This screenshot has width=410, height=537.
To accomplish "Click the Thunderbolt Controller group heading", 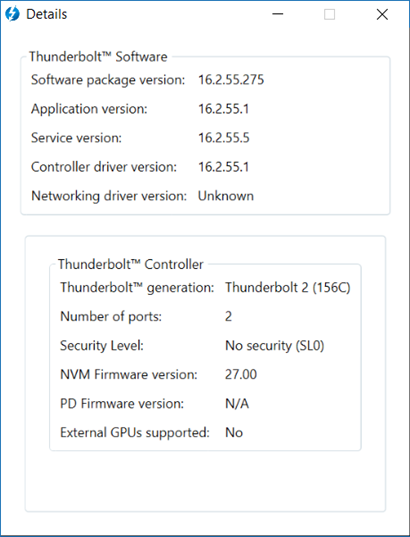I will pyautogui.click(x=131, y=264).
